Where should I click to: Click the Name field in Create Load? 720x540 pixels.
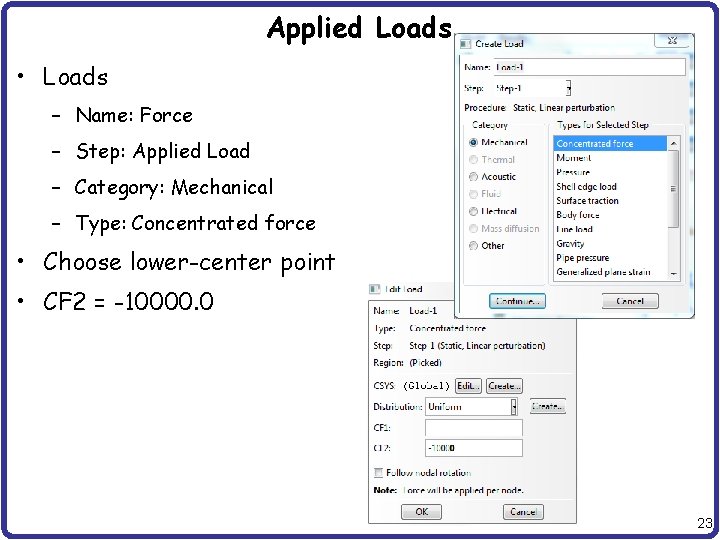(x=590, y=67)
